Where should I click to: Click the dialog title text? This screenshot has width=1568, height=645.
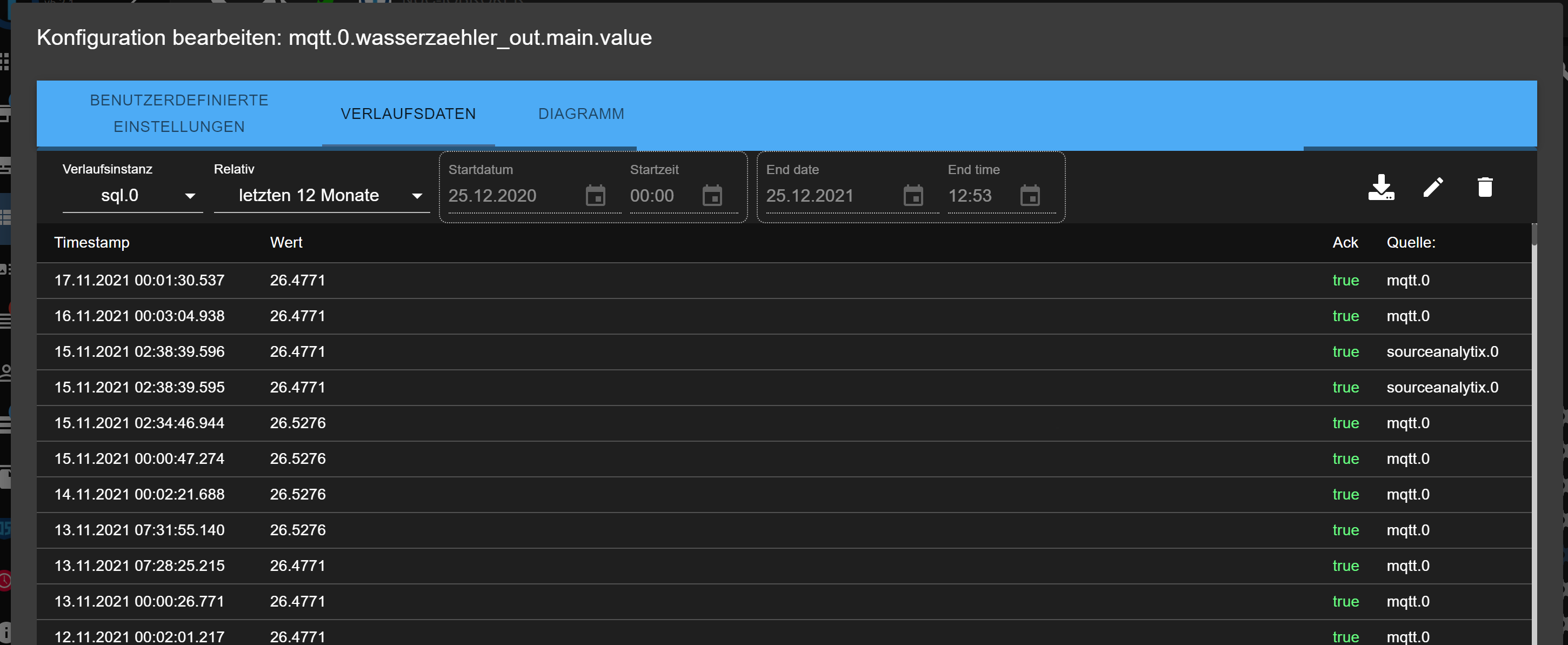point(344,38)
